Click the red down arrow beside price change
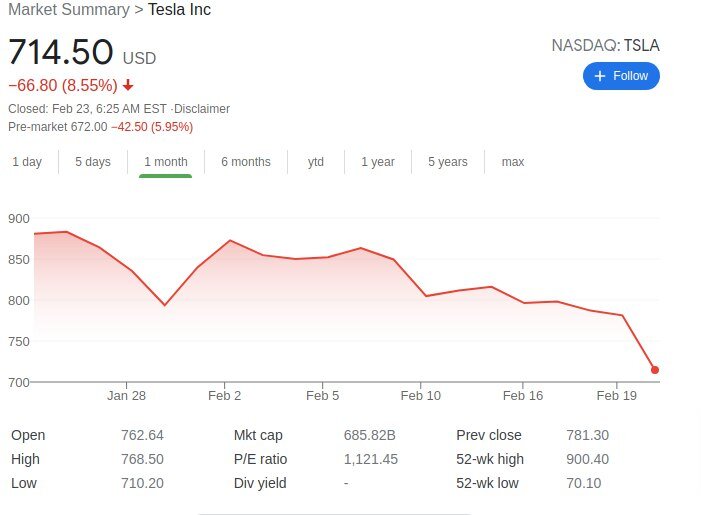The image size is (701, 515). click(x=128, y=85)
